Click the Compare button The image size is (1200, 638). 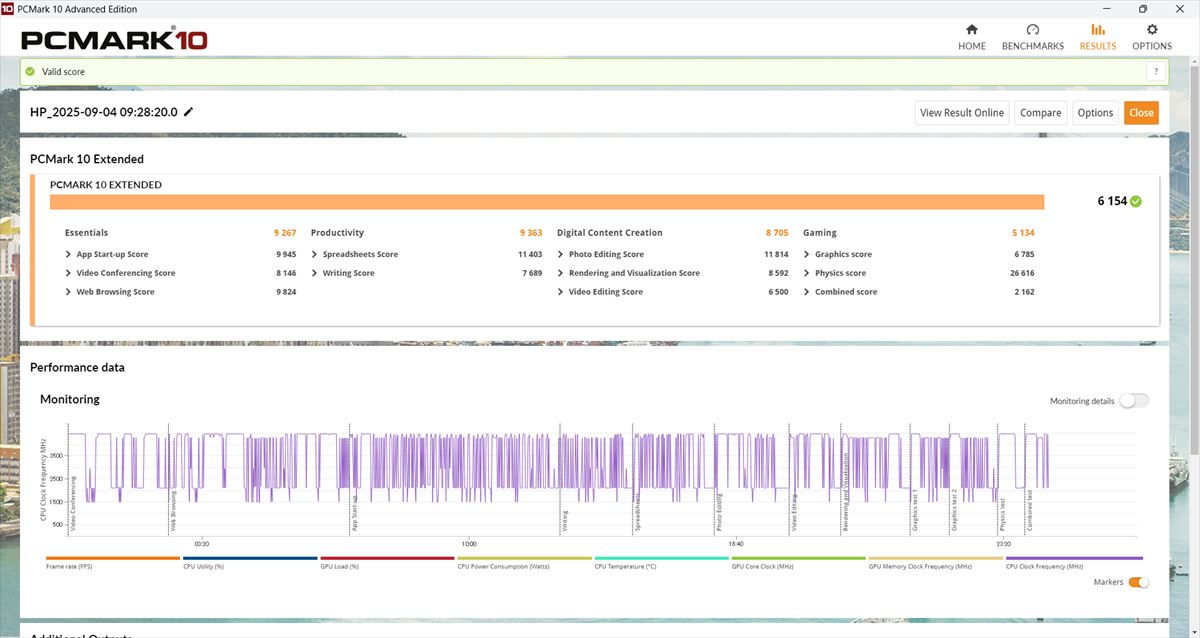click(x=1040, y=113)
